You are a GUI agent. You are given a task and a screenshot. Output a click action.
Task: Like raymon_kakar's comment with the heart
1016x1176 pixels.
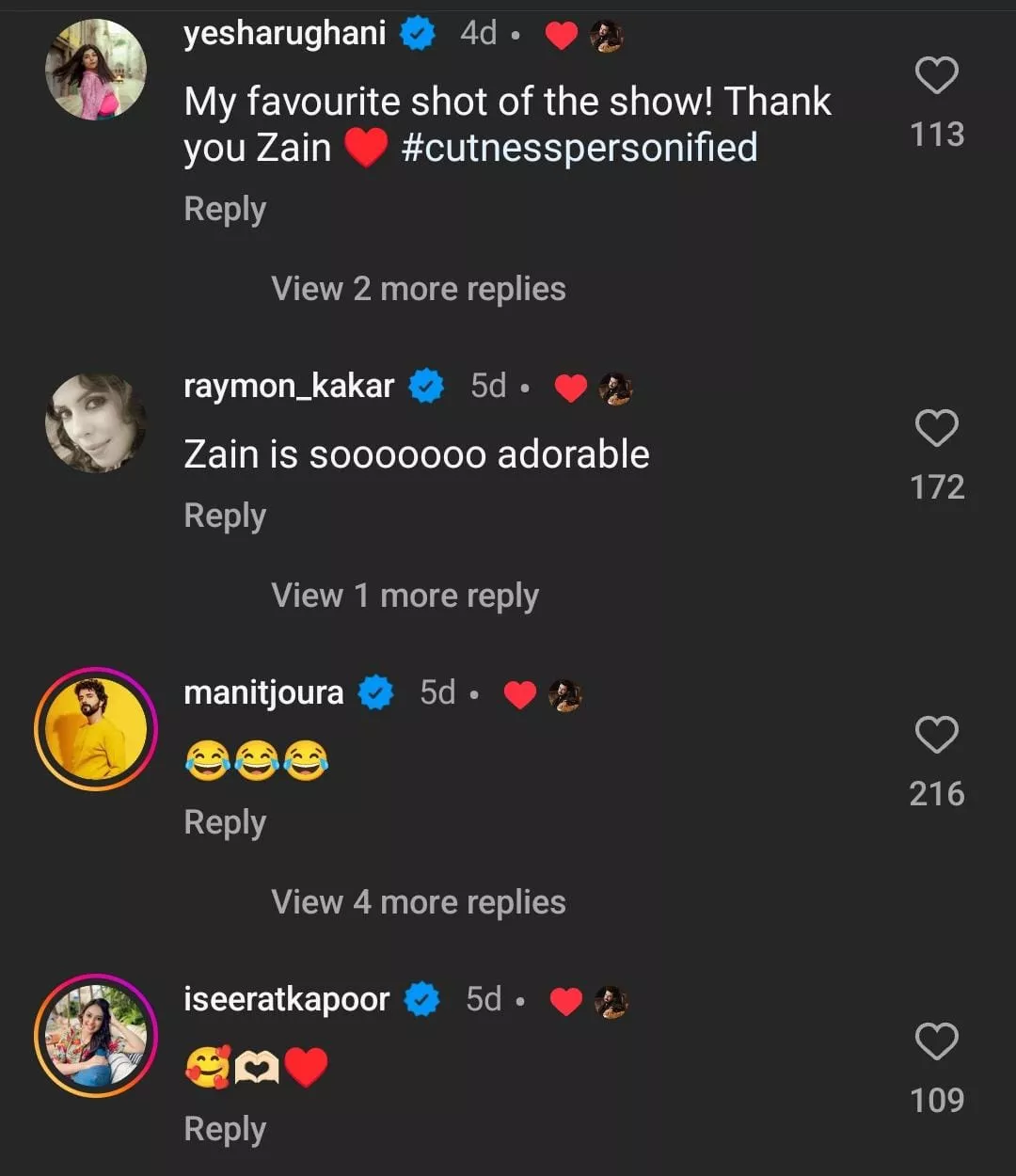pos(936,429)
